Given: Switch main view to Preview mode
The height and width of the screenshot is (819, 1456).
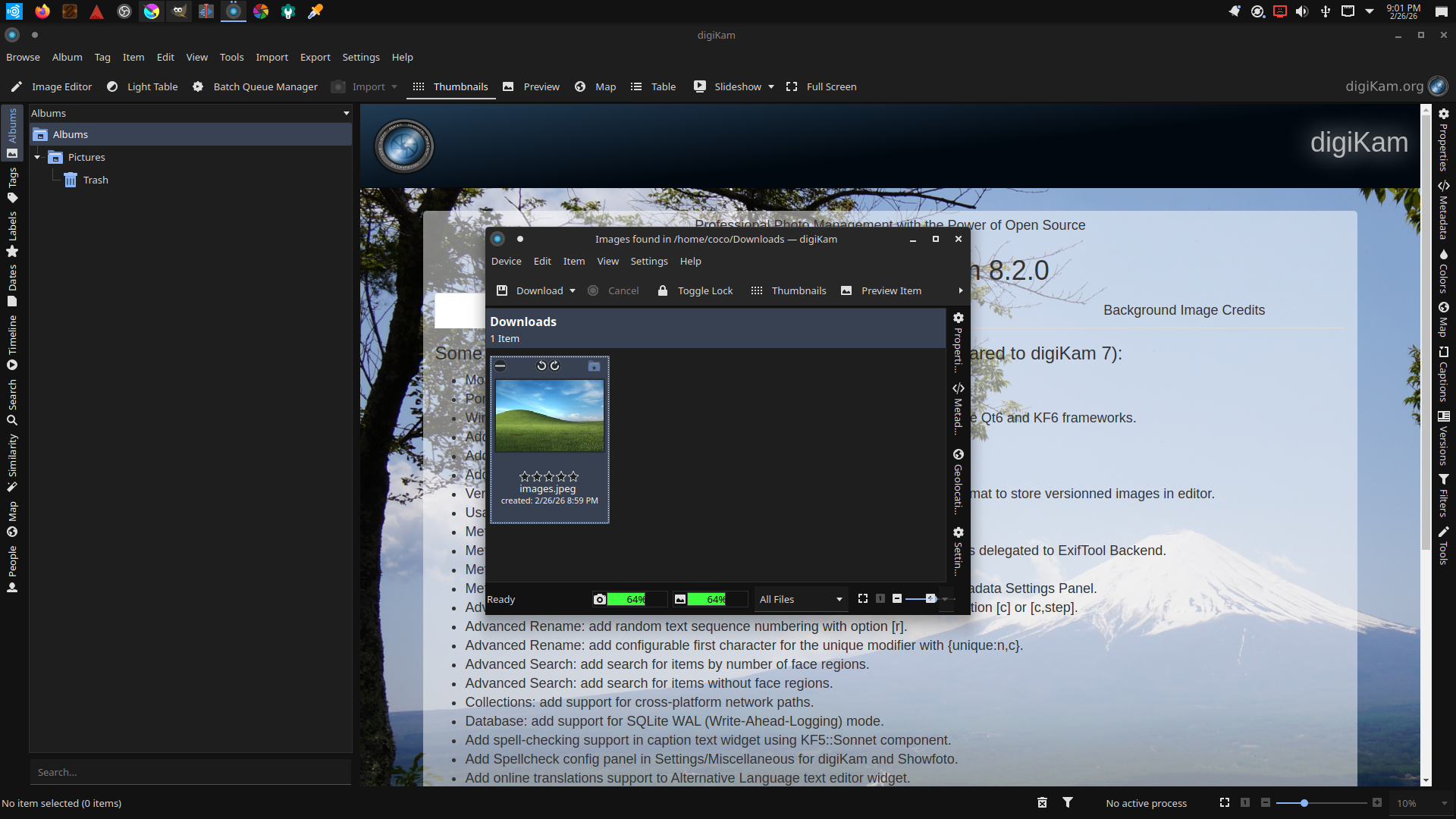Looking at the screenshot, I should pos(532,86).
